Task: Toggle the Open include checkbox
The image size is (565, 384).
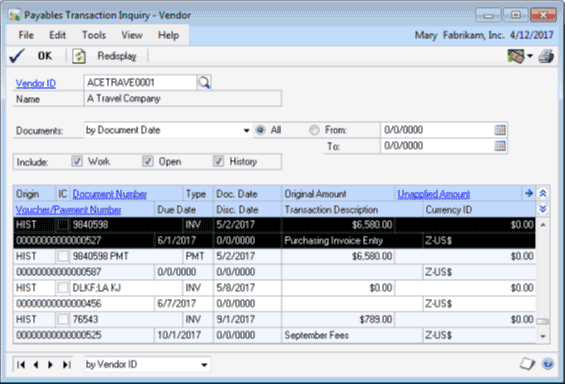Action: (148, 161)
